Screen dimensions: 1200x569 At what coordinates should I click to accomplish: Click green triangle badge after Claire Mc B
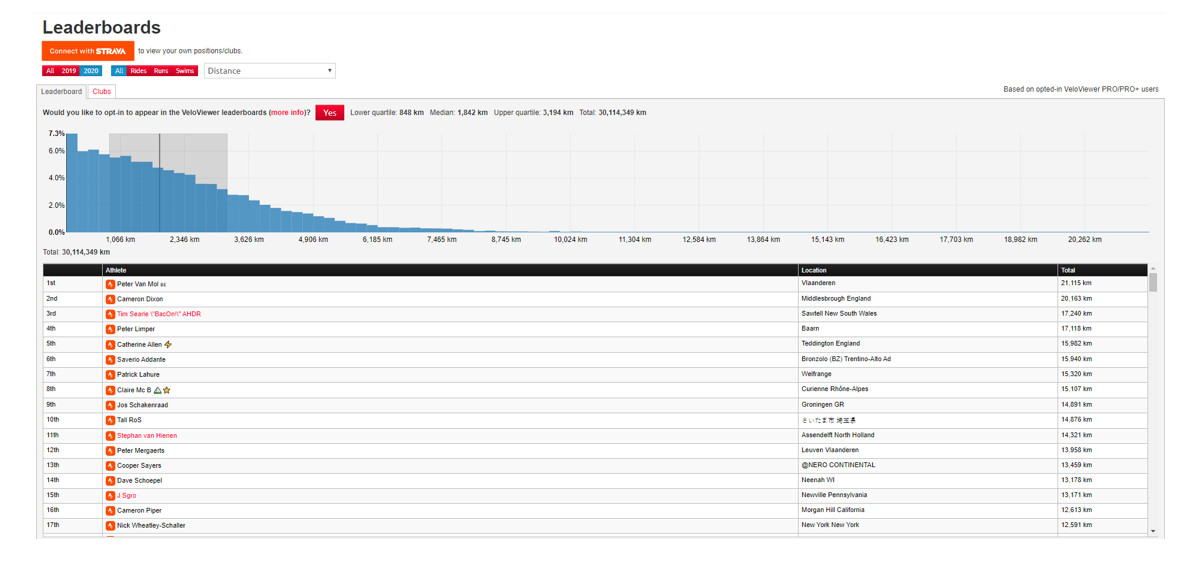[157, 390]
